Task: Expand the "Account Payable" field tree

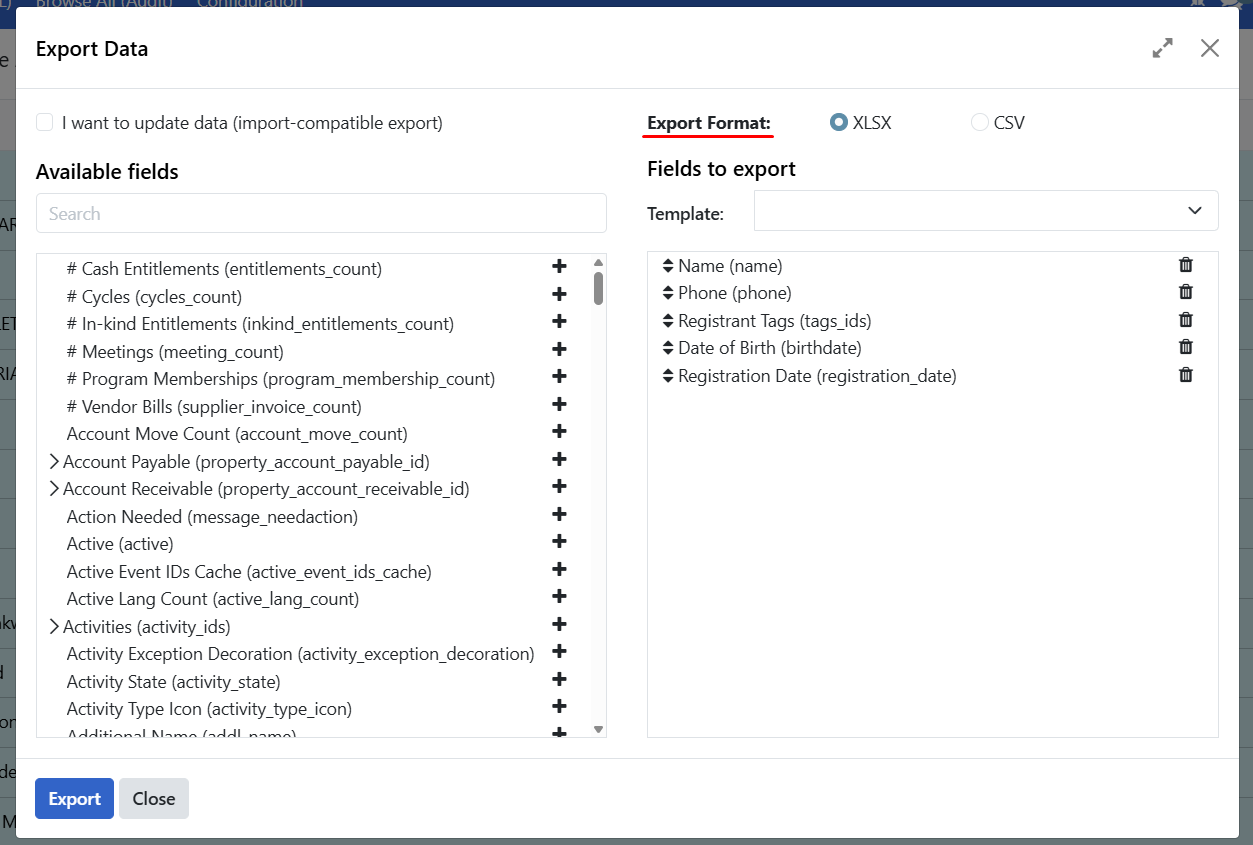Action: click(x=53, y=460)
